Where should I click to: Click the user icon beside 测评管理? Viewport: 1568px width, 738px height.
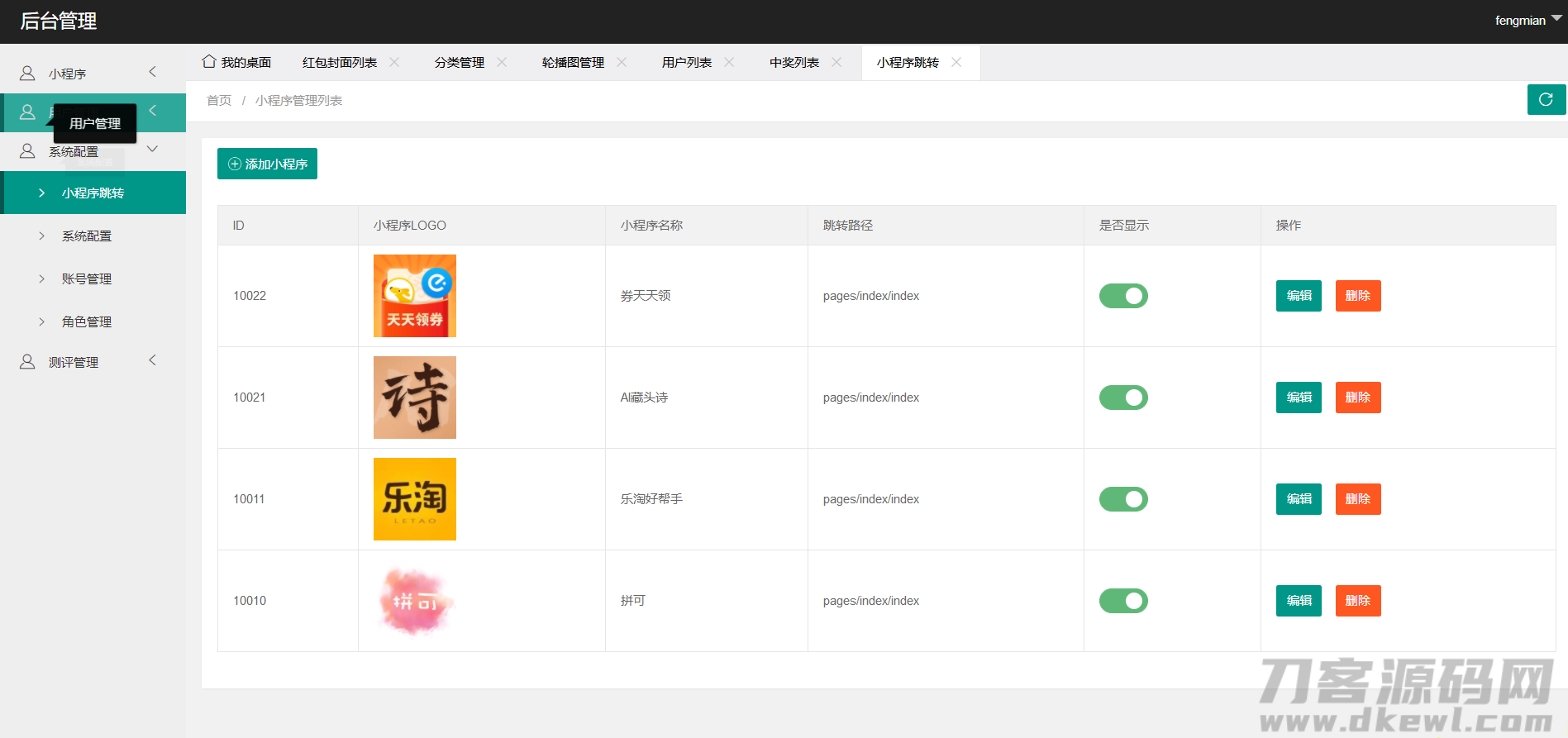(x=27, y=362)
